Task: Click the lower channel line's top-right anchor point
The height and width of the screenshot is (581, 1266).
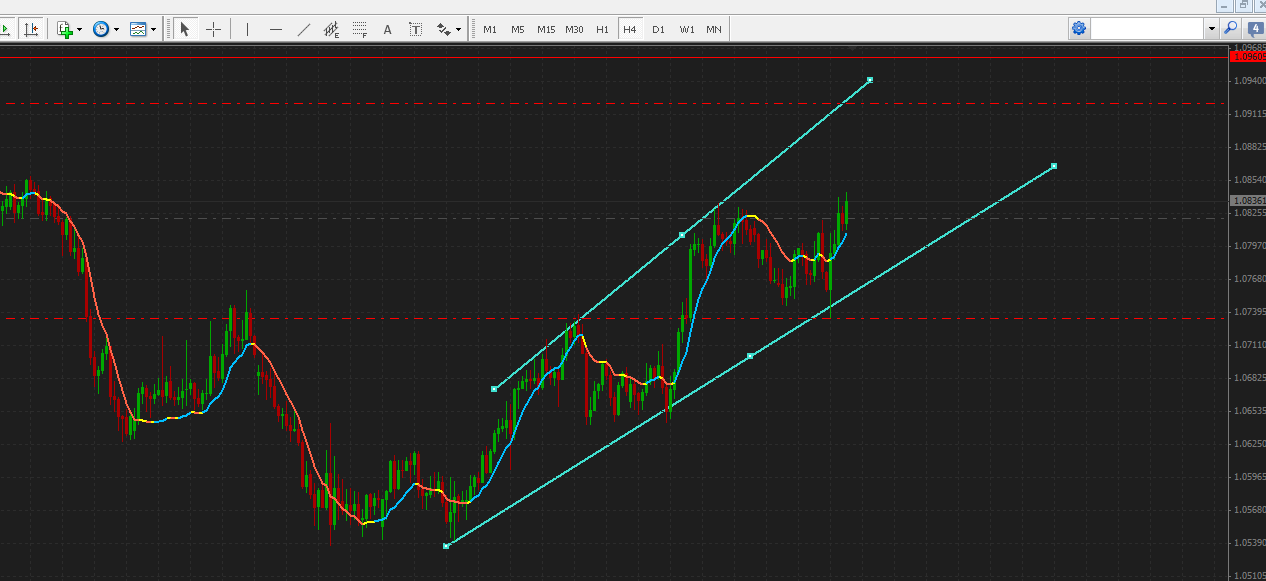Action: click(x=1054, y=166)
